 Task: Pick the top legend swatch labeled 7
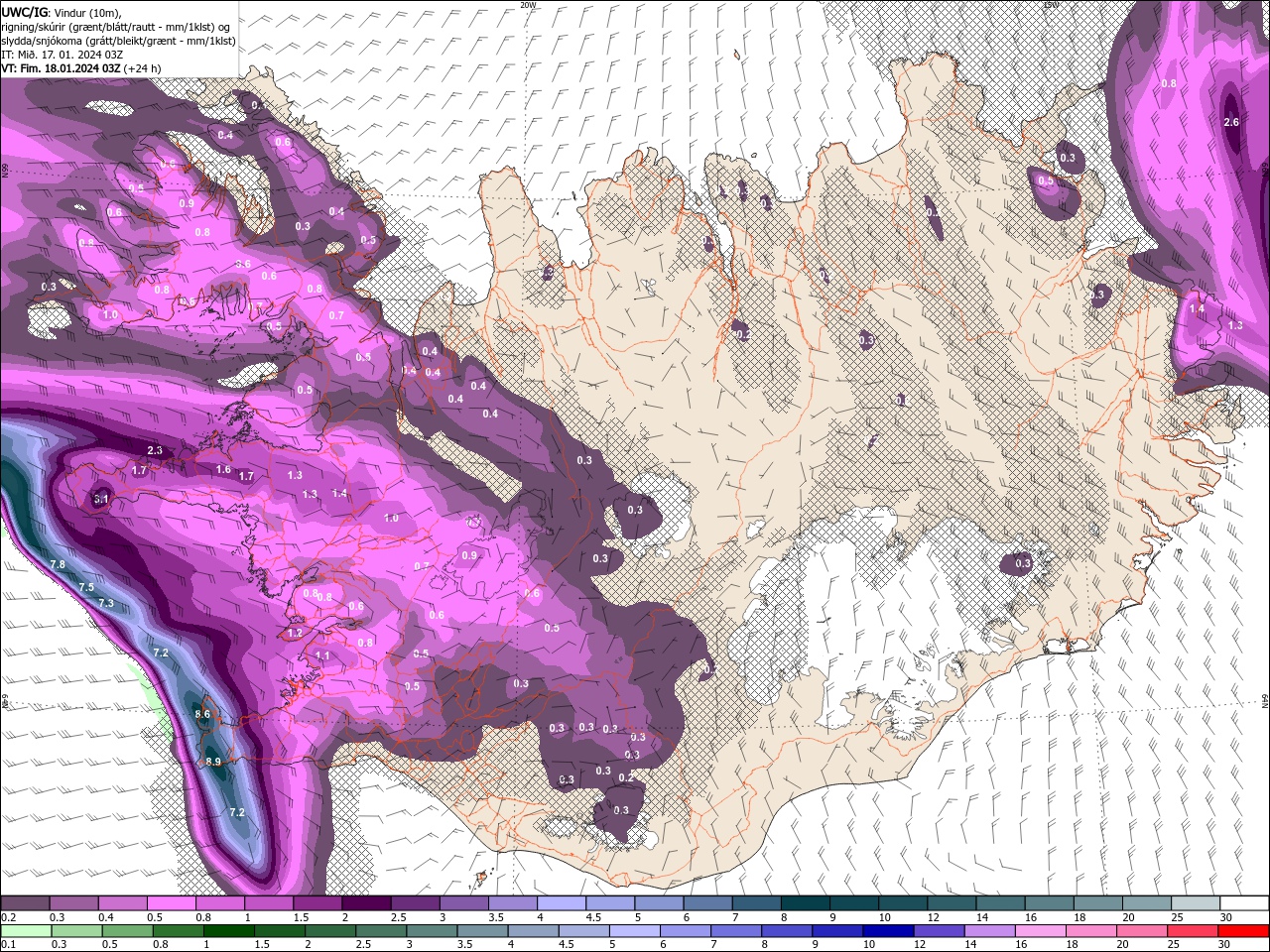755,903
